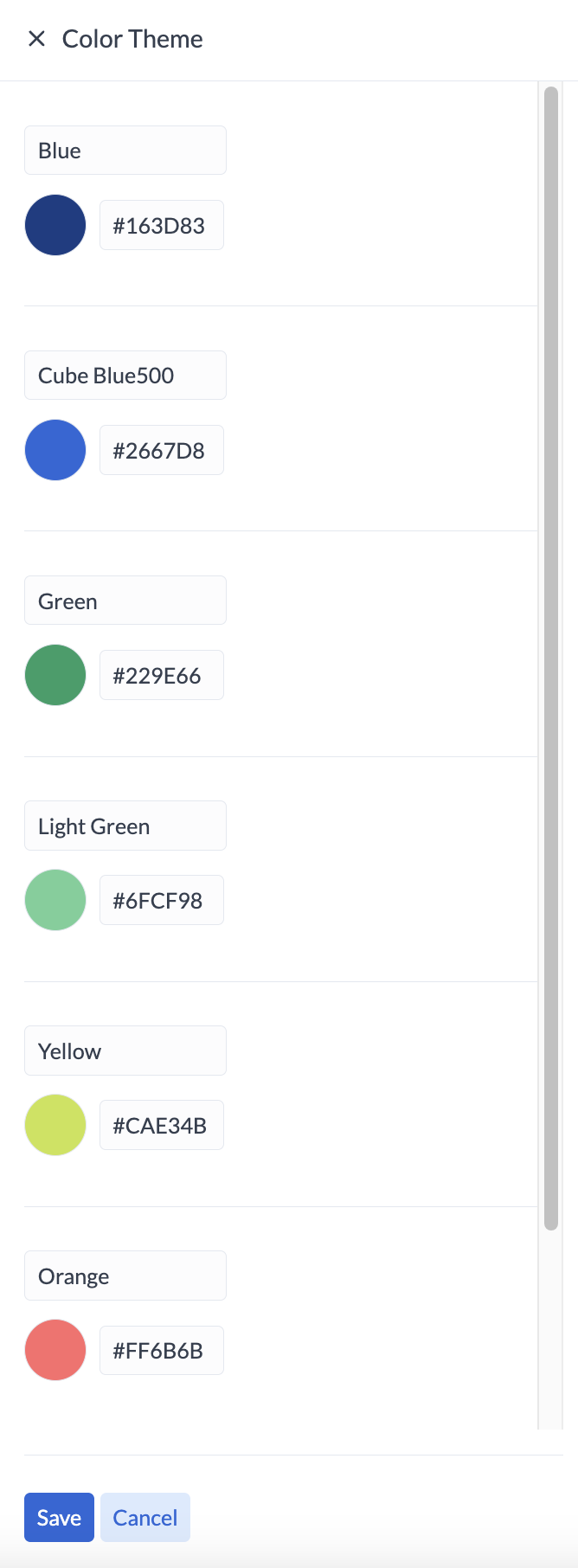Pick the Green color swatch circle

coord(55,675)
